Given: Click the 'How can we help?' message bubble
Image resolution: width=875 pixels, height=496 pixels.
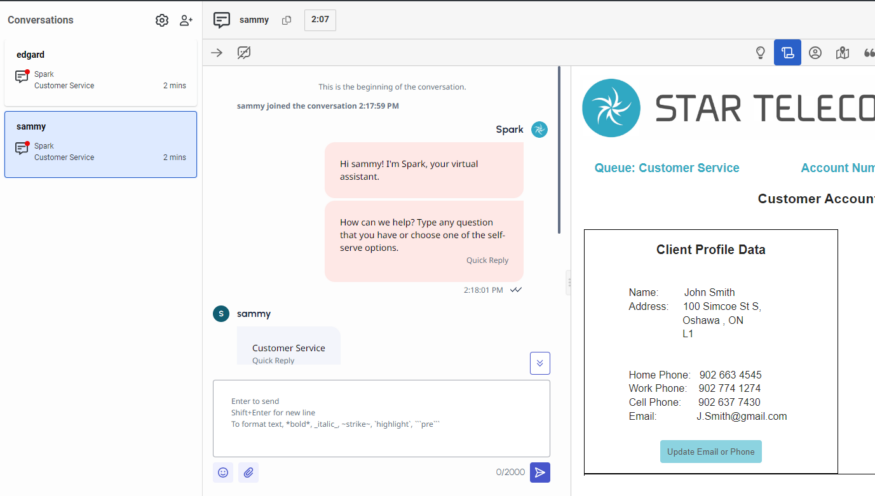Looking at the screenshot, I should tap(424, 241).
